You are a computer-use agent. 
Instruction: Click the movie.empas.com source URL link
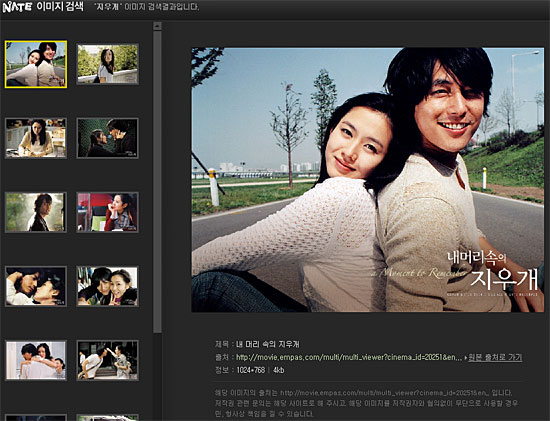pos(349,357)
